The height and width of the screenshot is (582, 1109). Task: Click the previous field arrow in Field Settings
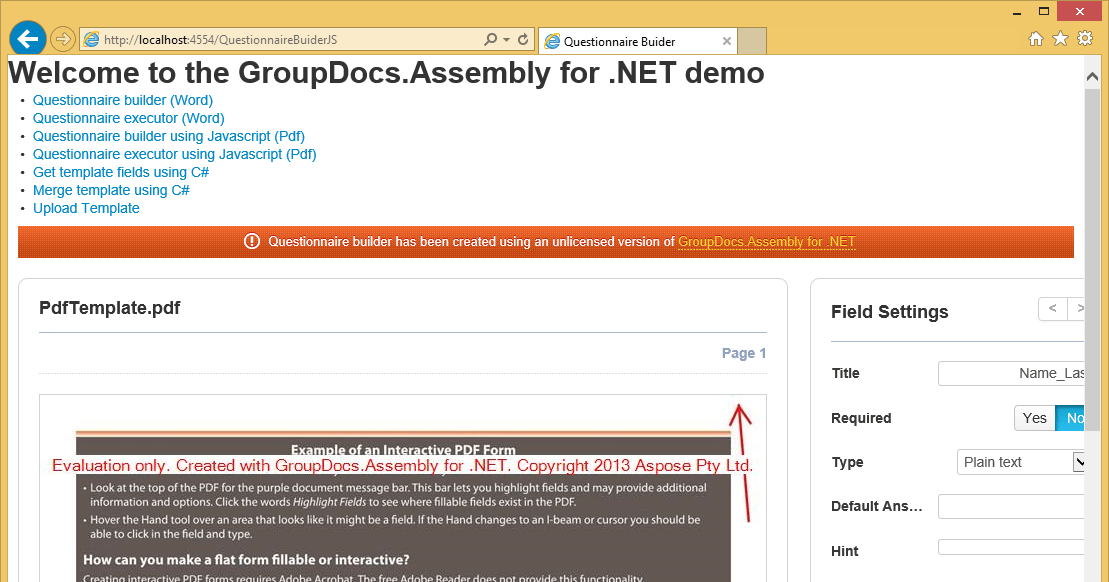click(x=1052, y=309)
